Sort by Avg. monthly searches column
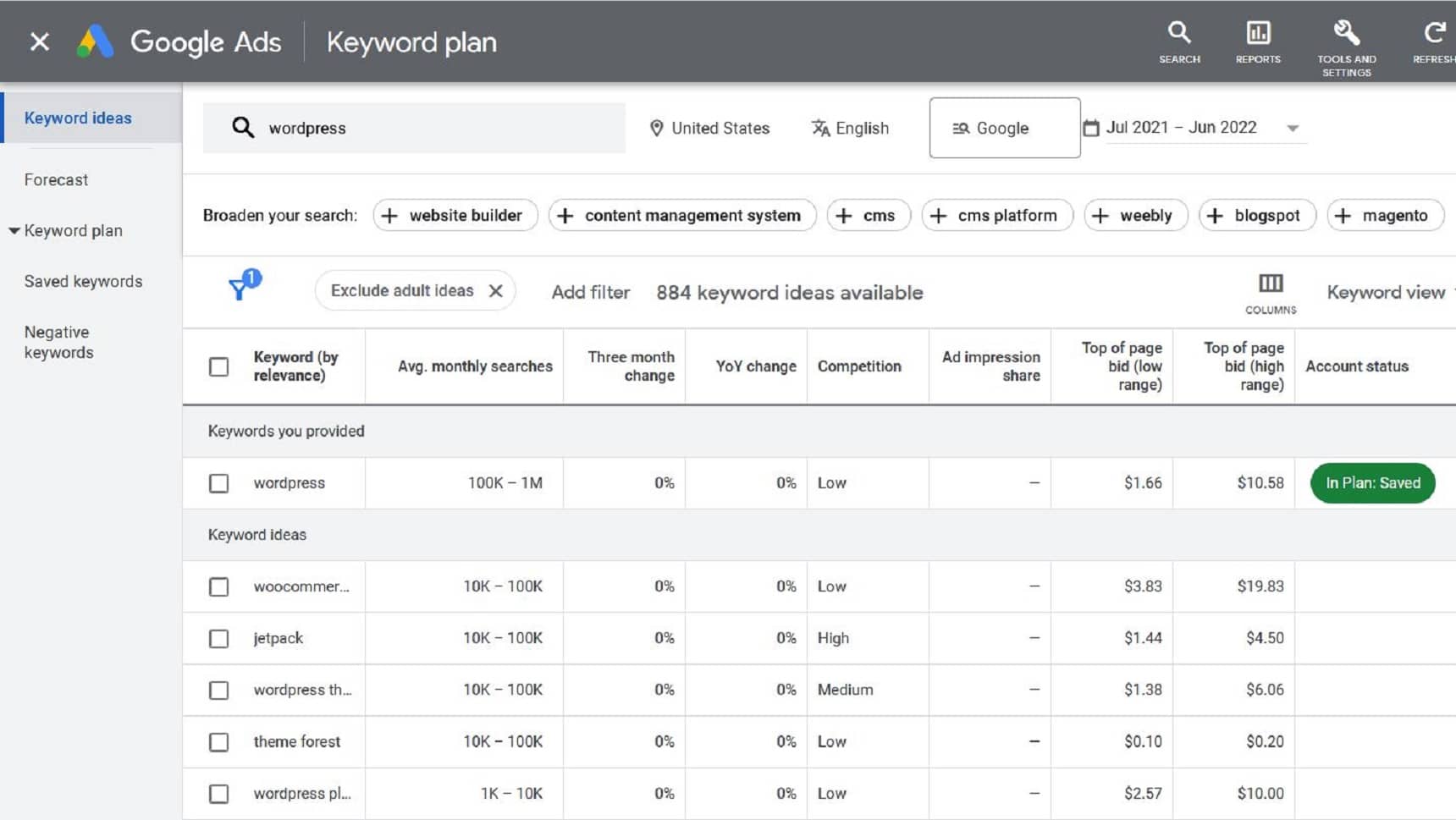This screenshot has width=1456, height=820. pos(475,366)
